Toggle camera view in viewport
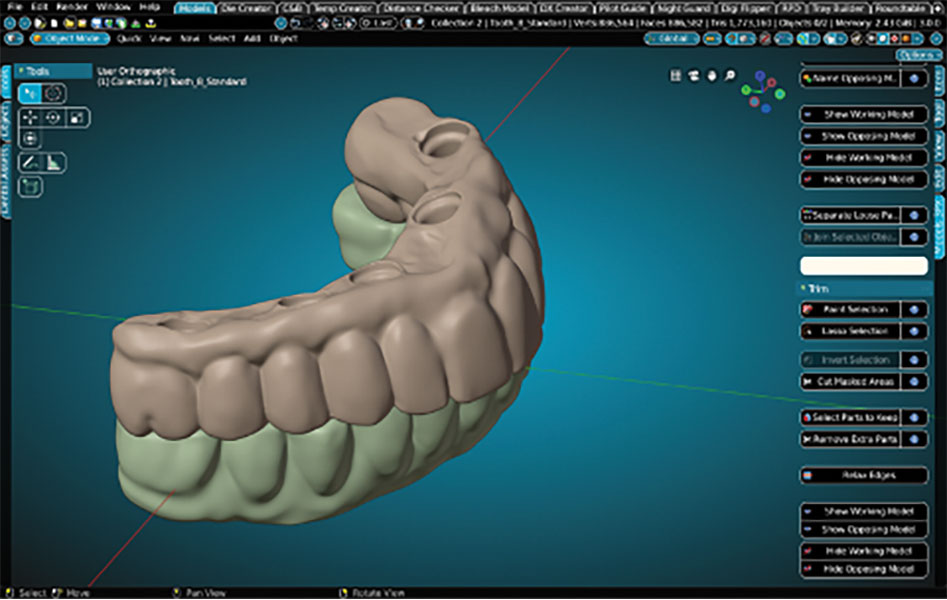 (693, 75)
